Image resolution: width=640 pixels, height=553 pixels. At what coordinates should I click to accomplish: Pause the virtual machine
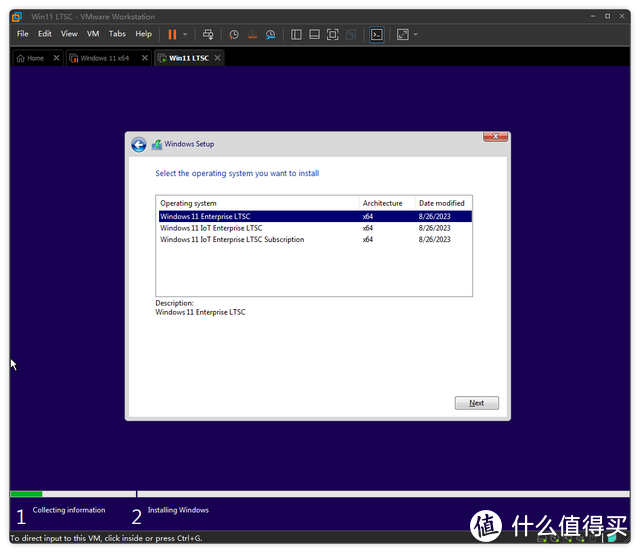point(172,34)
